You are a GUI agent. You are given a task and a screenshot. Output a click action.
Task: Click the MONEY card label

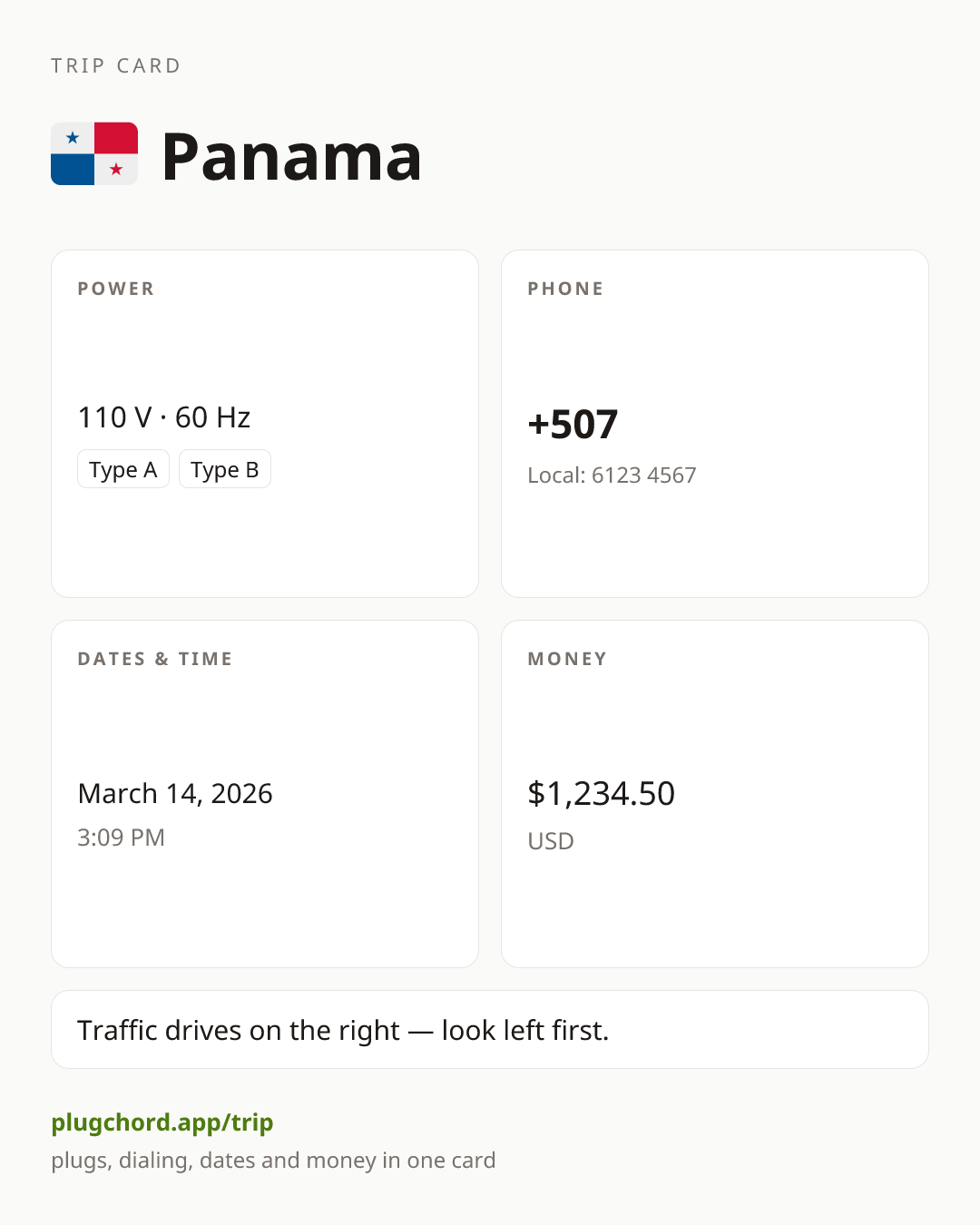(x=567, y=659)
